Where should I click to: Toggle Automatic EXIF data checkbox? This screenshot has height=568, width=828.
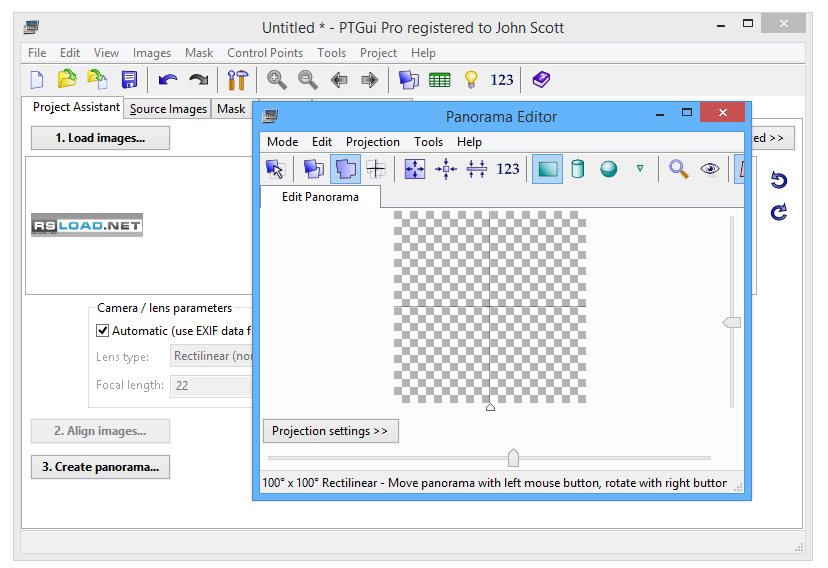click(102, 330)
